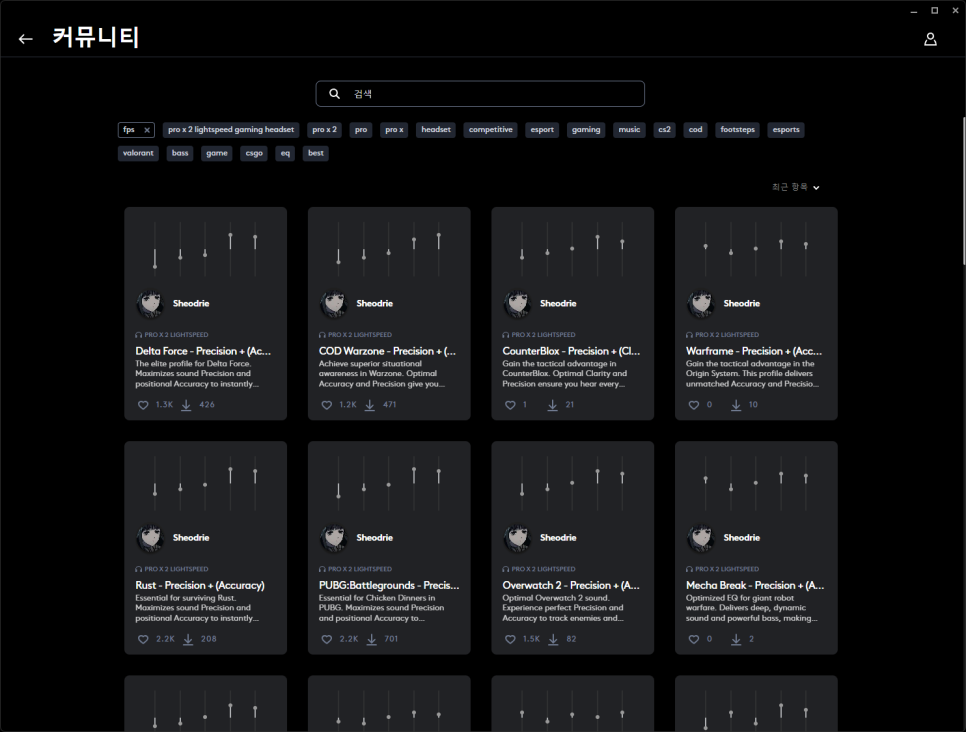Image resolution: width=966 pixels, height=732 pixels.
Task: Click the EQ slider preview on Delta Force card
Action: point(205,247)
